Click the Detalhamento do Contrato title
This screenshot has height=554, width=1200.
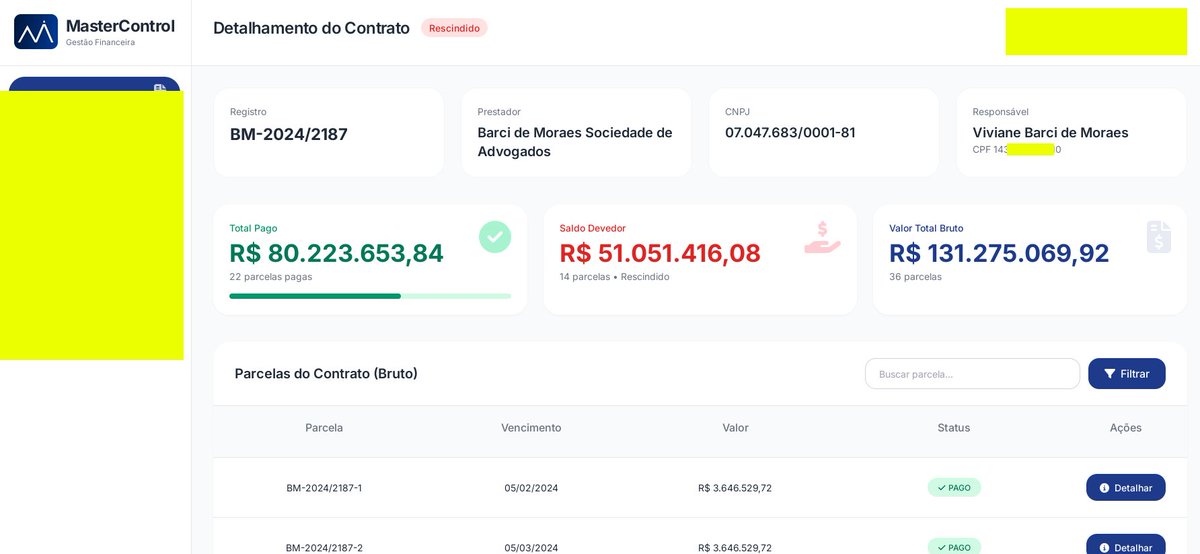pos(311,28)
